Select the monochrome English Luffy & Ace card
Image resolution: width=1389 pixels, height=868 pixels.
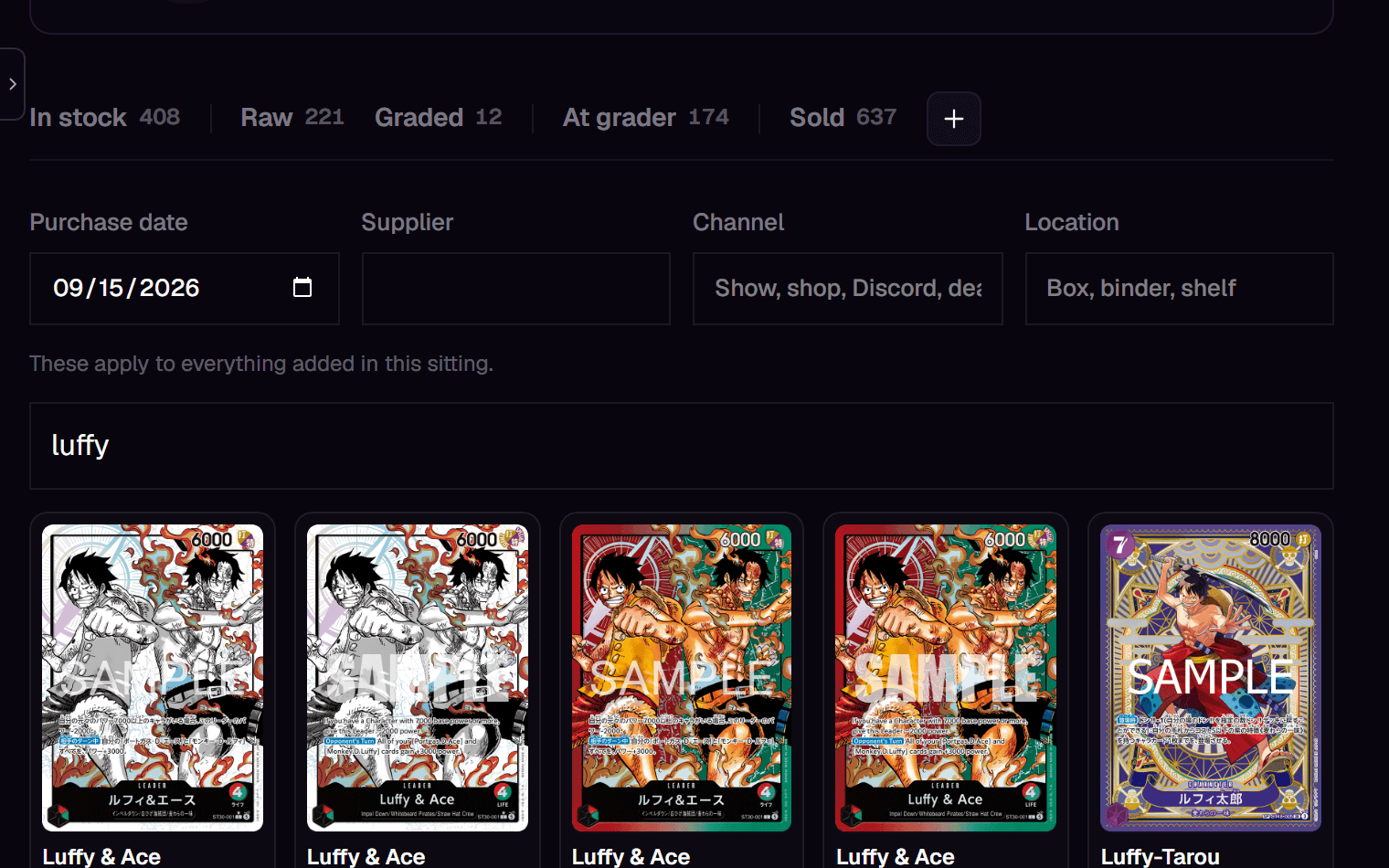coord(418,678)
